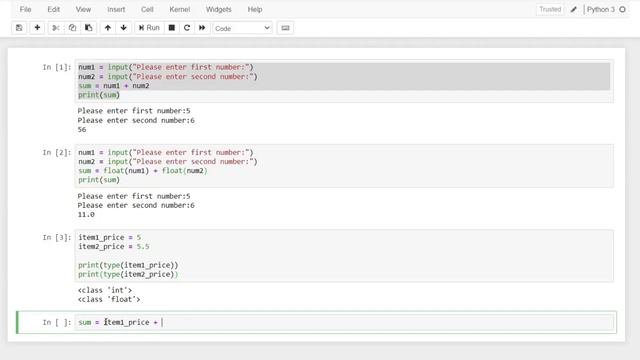
Task: Open the Help menu
Action: (x=255, y=9)
